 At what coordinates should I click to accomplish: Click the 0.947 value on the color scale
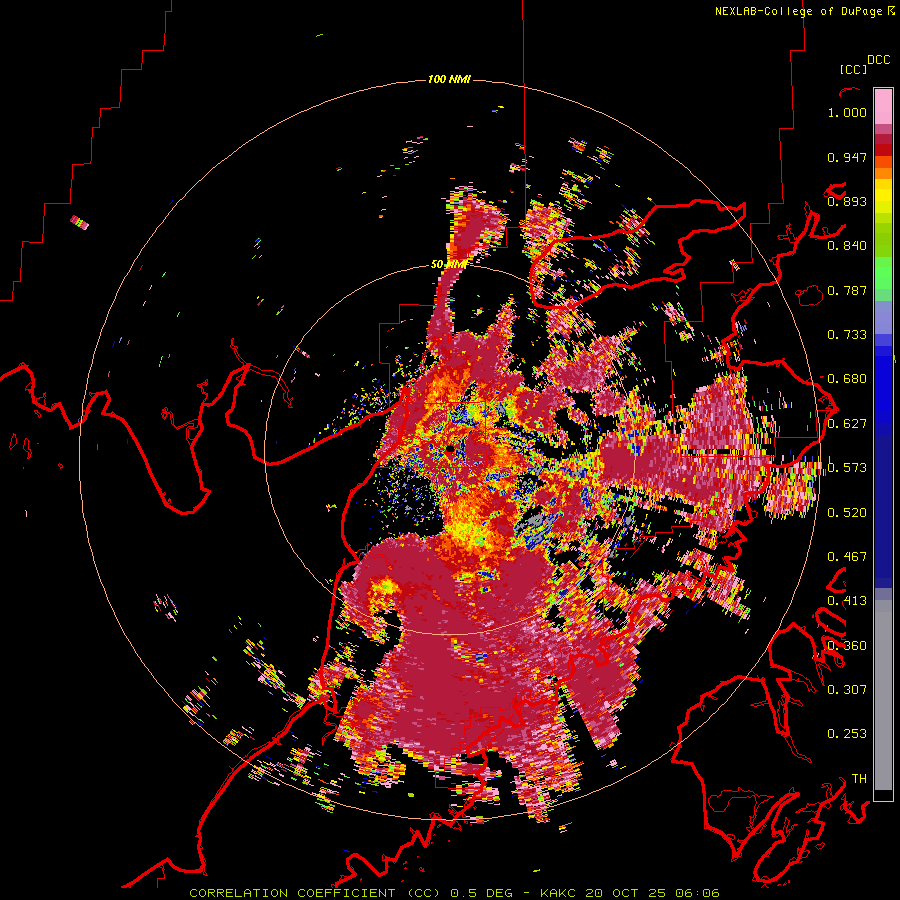tap(847, 157)
